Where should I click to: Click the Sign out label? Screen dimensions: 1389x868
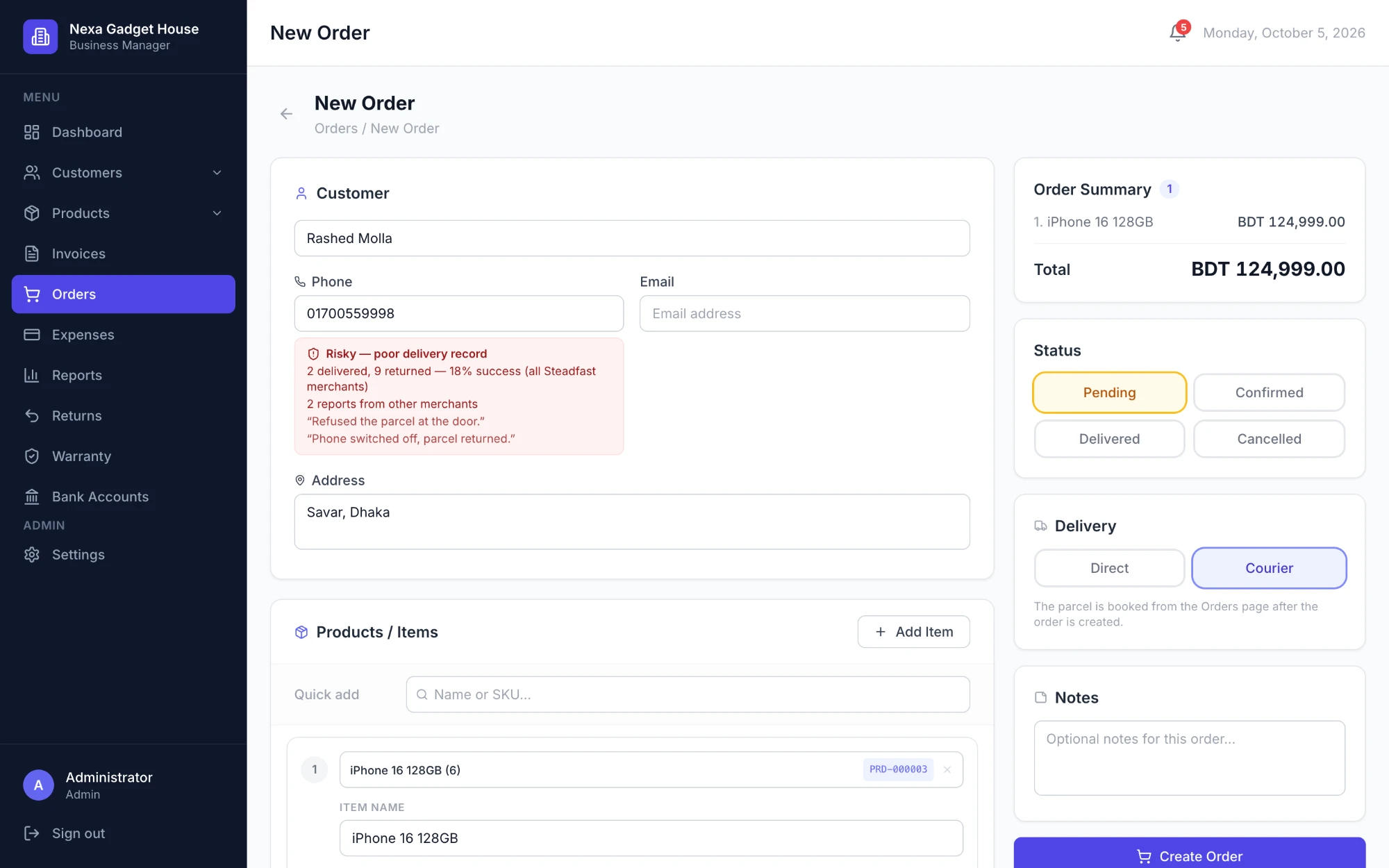pos(78,833)
